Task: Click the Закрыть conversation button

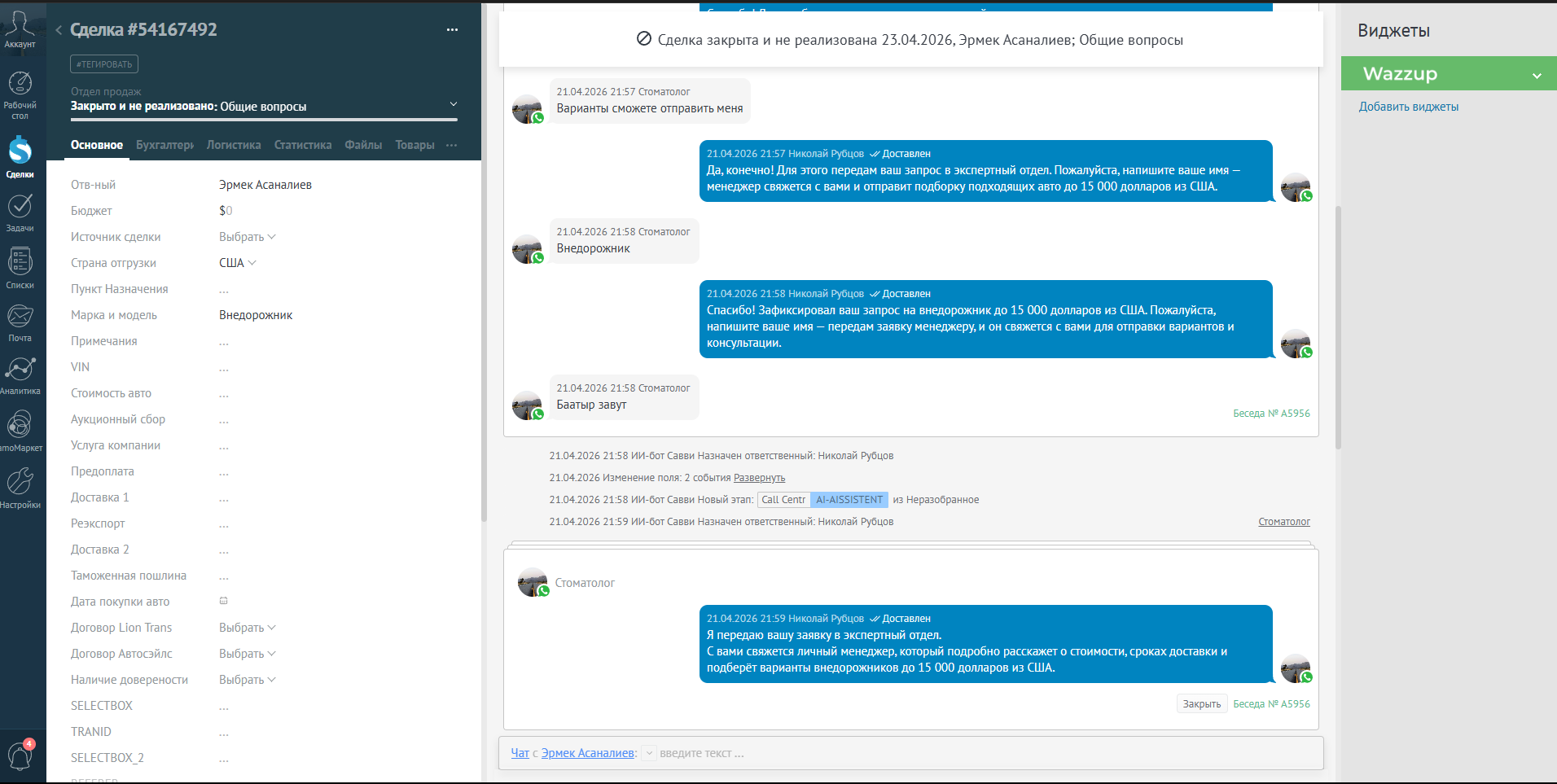Action: pyautogui.click(x=1201, y=704)
